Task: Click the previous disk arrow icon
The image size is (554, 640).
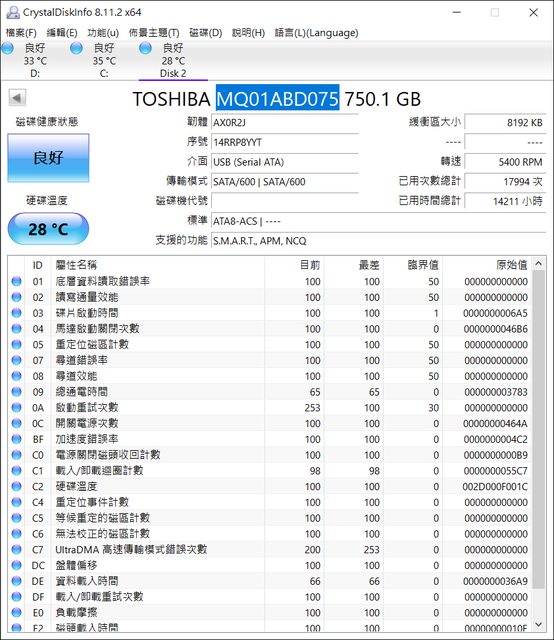Action: pyautogui.click(x=17, y=98)
